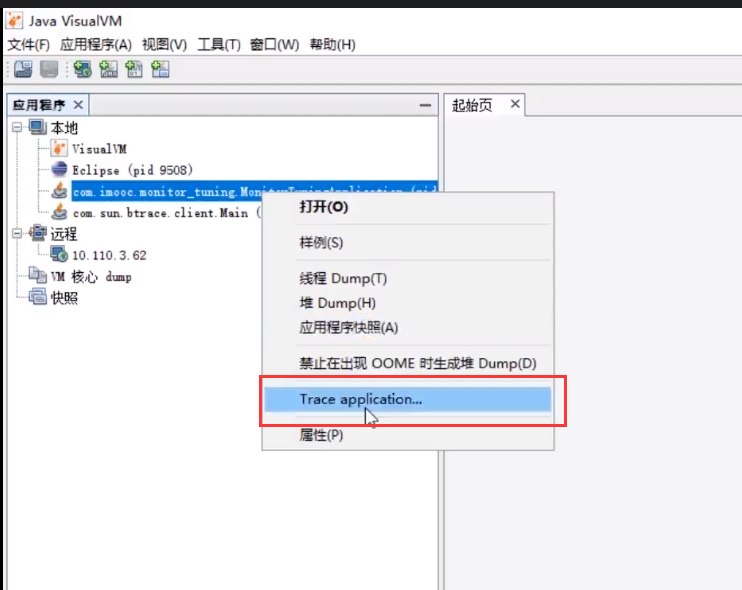Screen dimensions: 742x590
Task: Choose 样例(S) in context menu
Action: [x=408, y=243]
